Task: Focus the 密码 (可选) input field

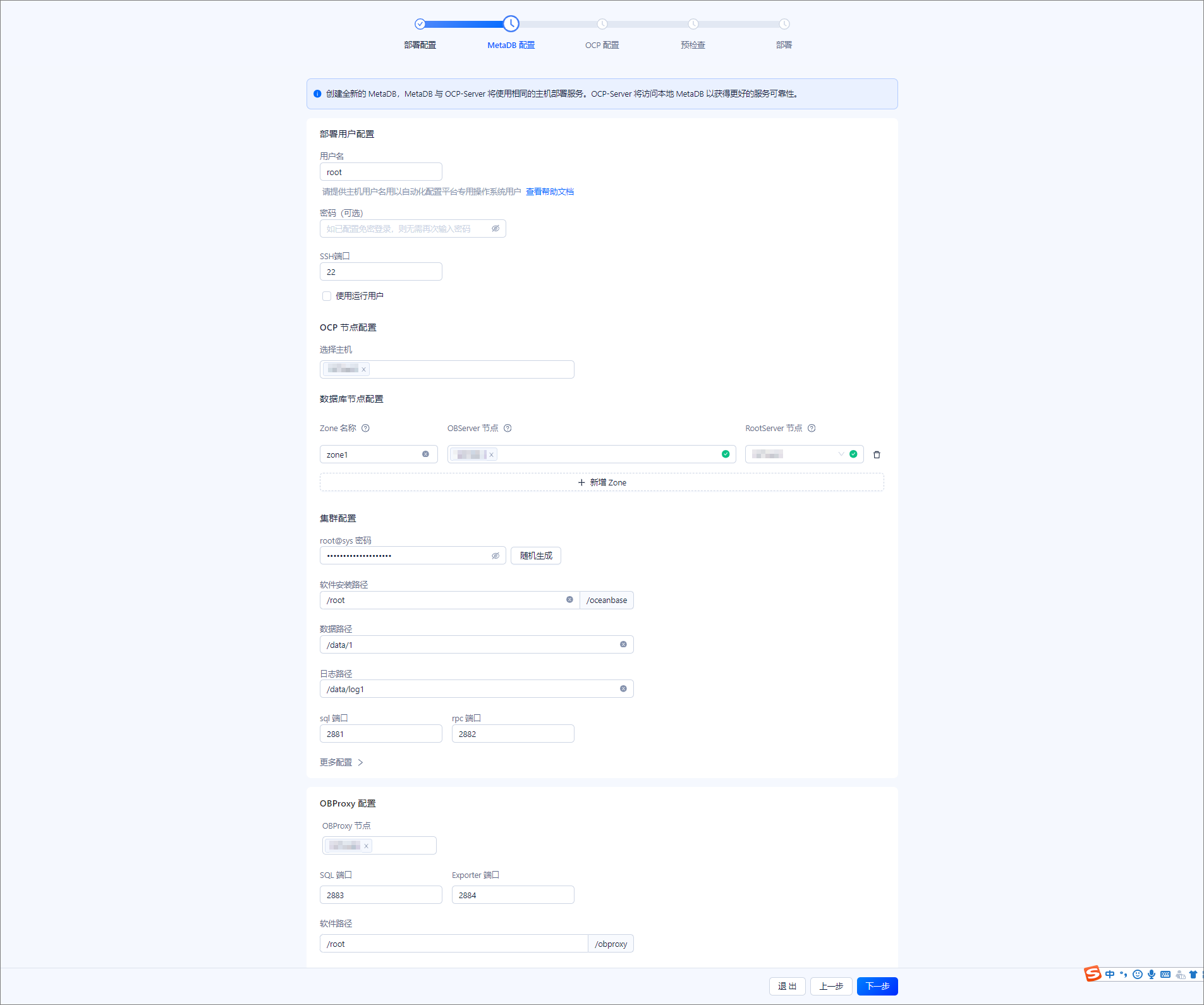Action: 413,228
